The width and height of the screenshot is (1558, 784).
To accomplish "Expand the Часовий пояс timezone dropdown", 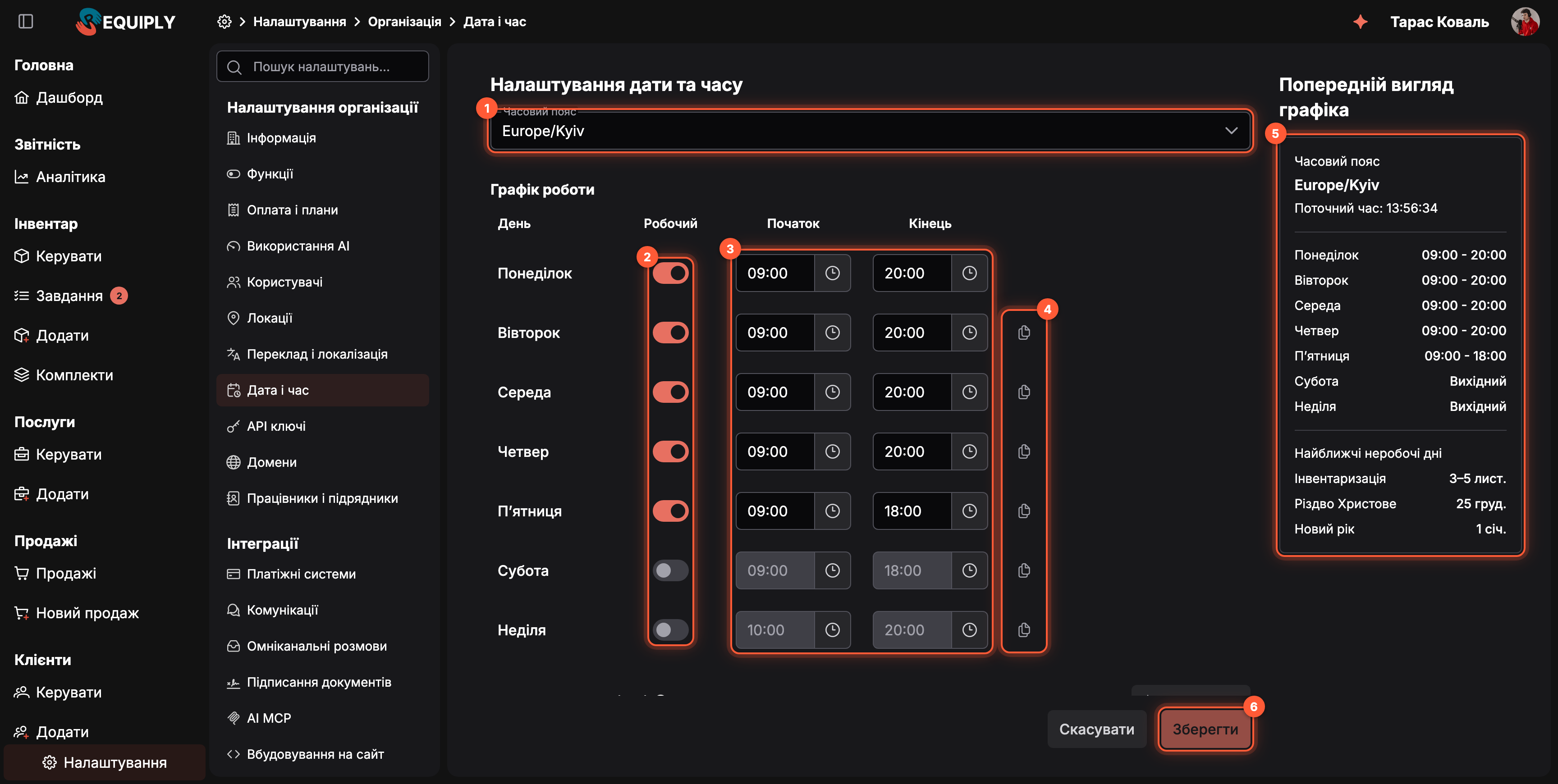I will tap(870, 131).
